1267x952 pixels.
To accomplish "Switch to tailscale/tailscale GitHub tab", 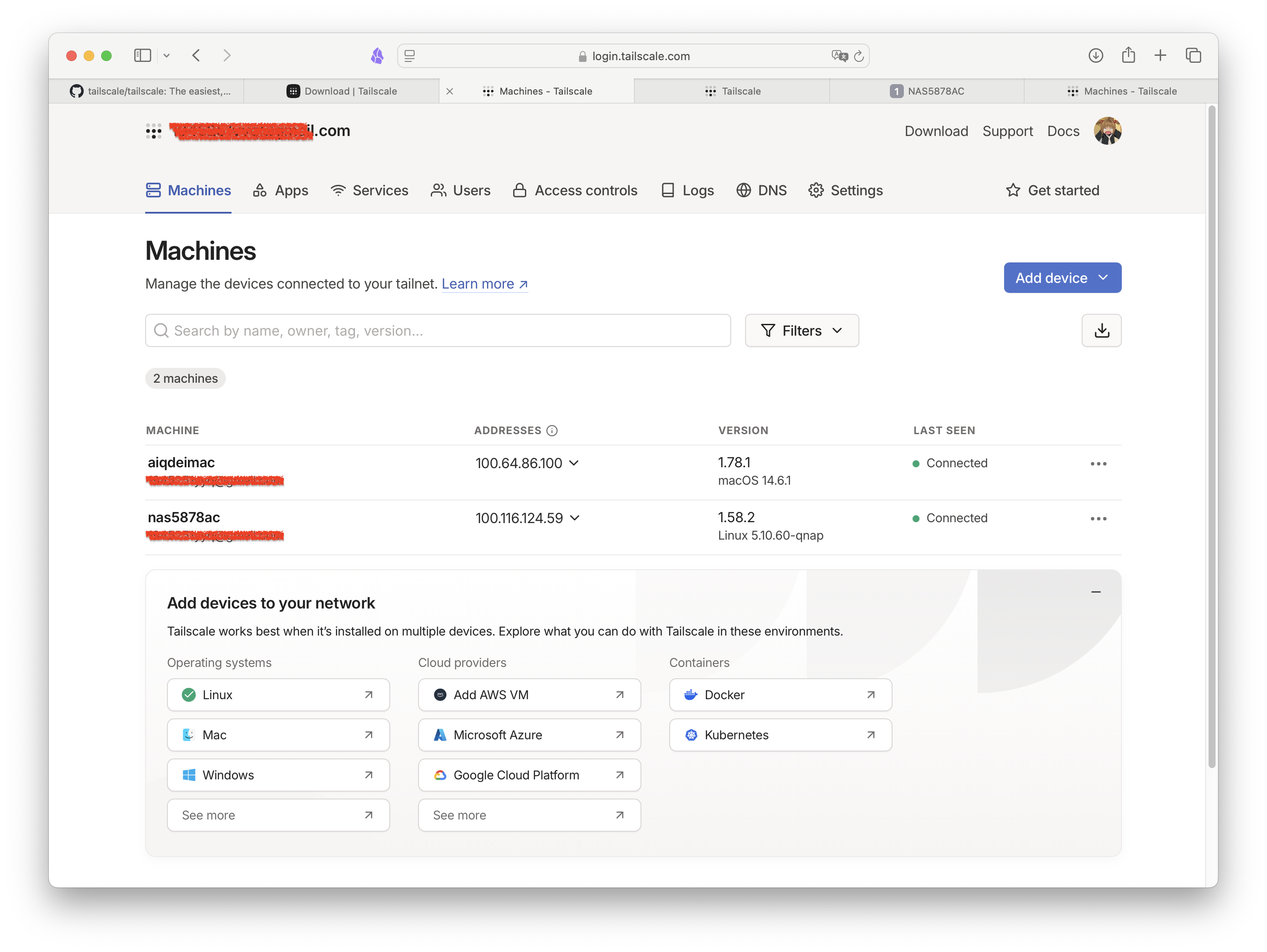I will [x=146, y=91].
